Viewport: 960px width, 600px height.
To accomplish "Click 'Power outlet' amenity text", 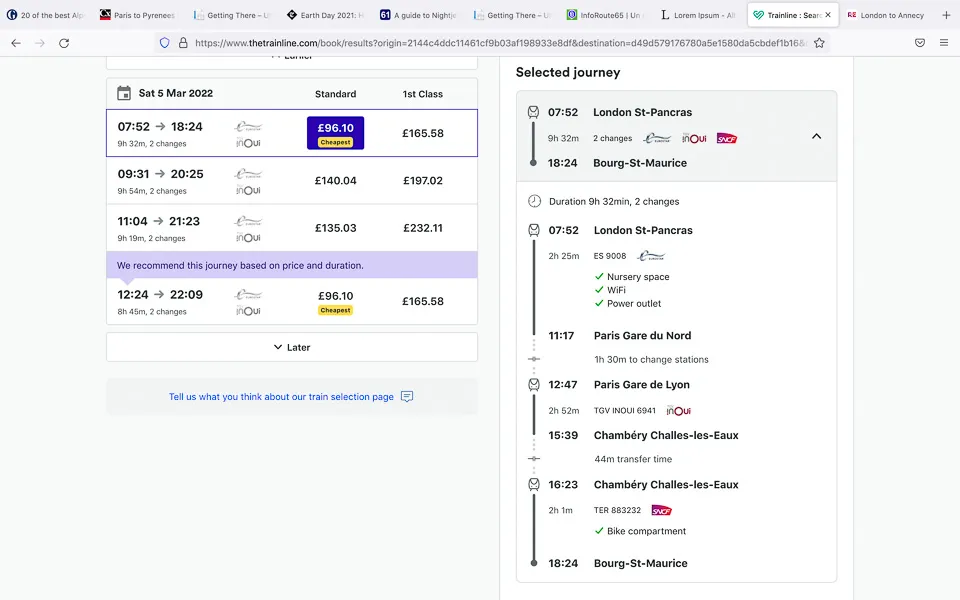I will pyautogui.click(x=634, y=303).
